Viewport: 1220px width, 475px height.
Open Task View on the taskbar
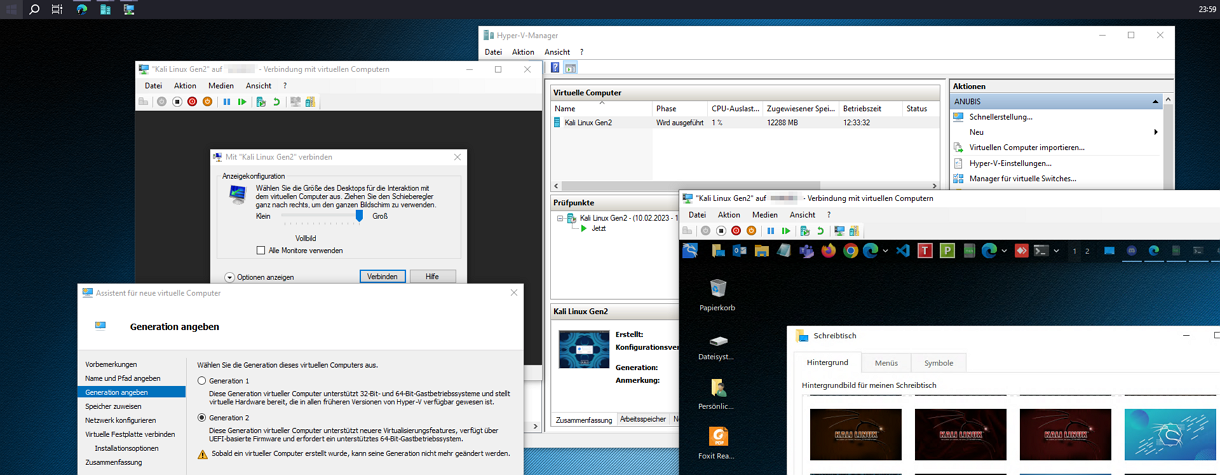58,9
